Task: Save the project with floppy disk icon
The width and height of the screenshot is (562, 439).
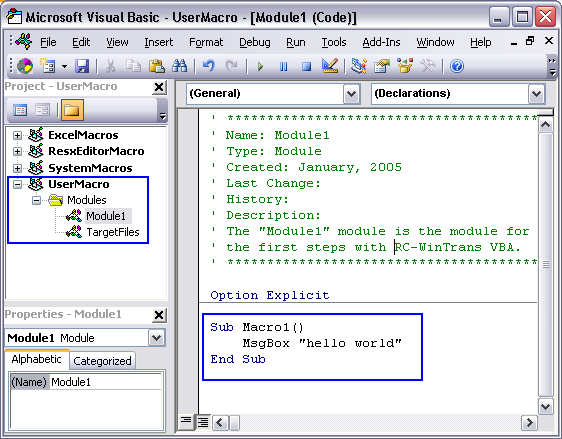Action: (x=82, y=66)
